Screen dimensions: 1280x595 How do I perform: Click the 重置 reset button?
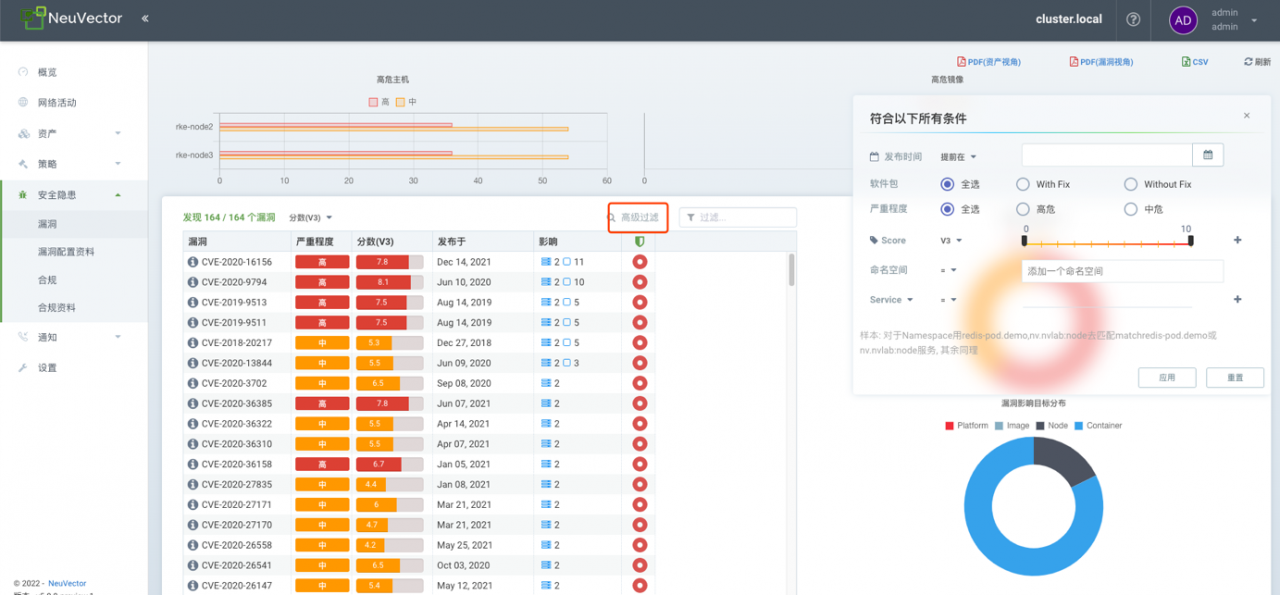(1235, 378)
